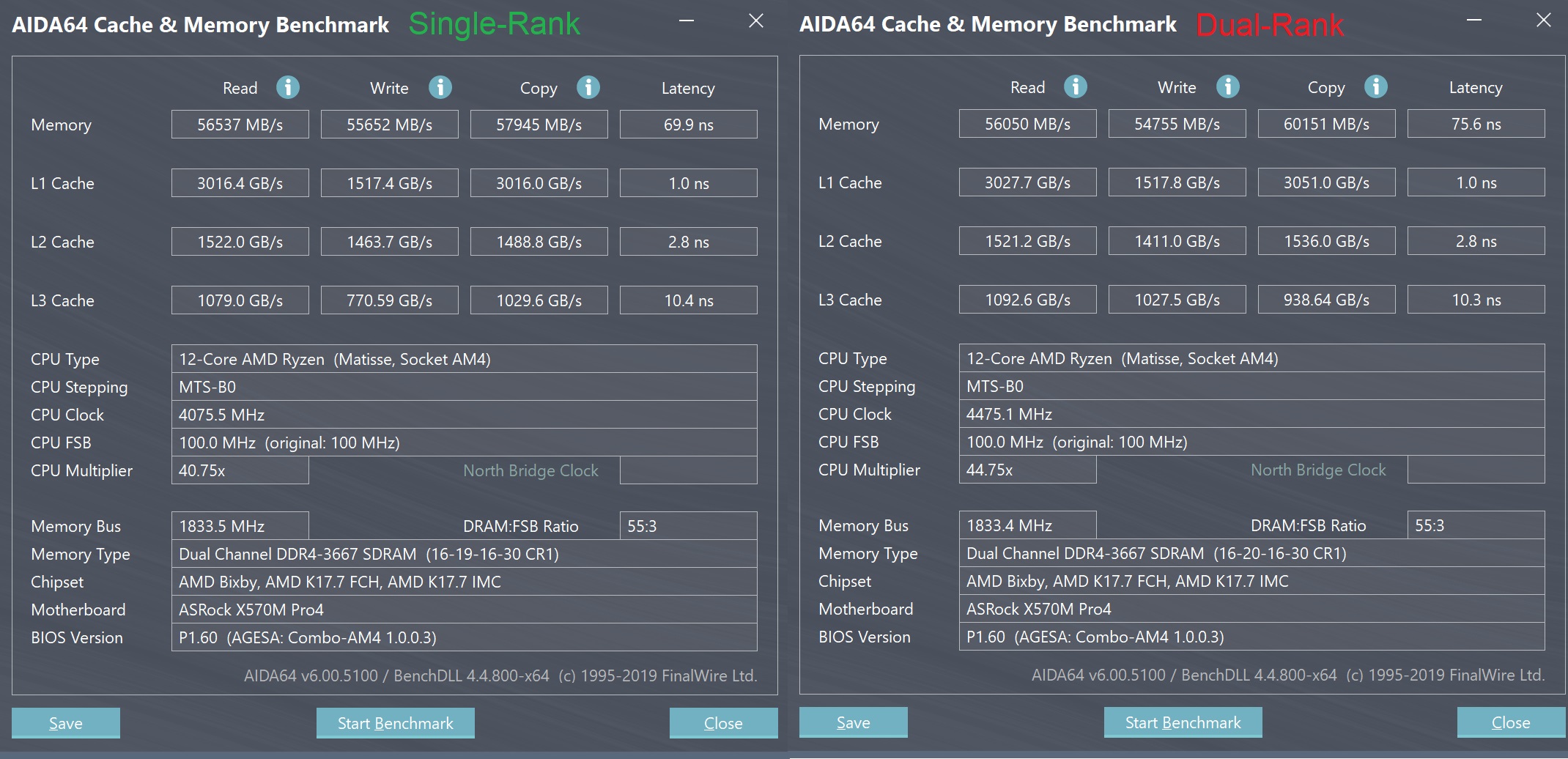Select L2 Cache copy 1488.8 GB/s value
The height and width of the screenshot is (759, 1568).
tap(539, 242)
